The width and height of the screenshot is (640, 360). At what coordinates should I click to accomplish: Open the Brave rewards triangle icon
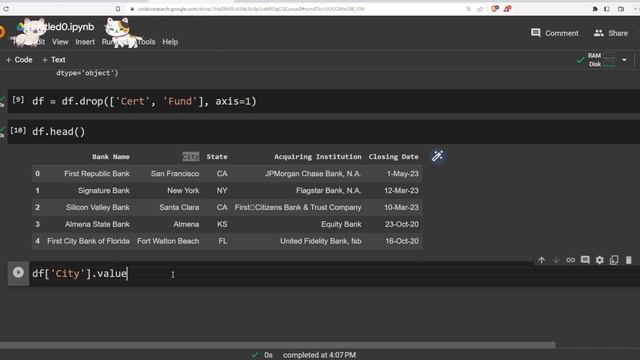point(507,9)
